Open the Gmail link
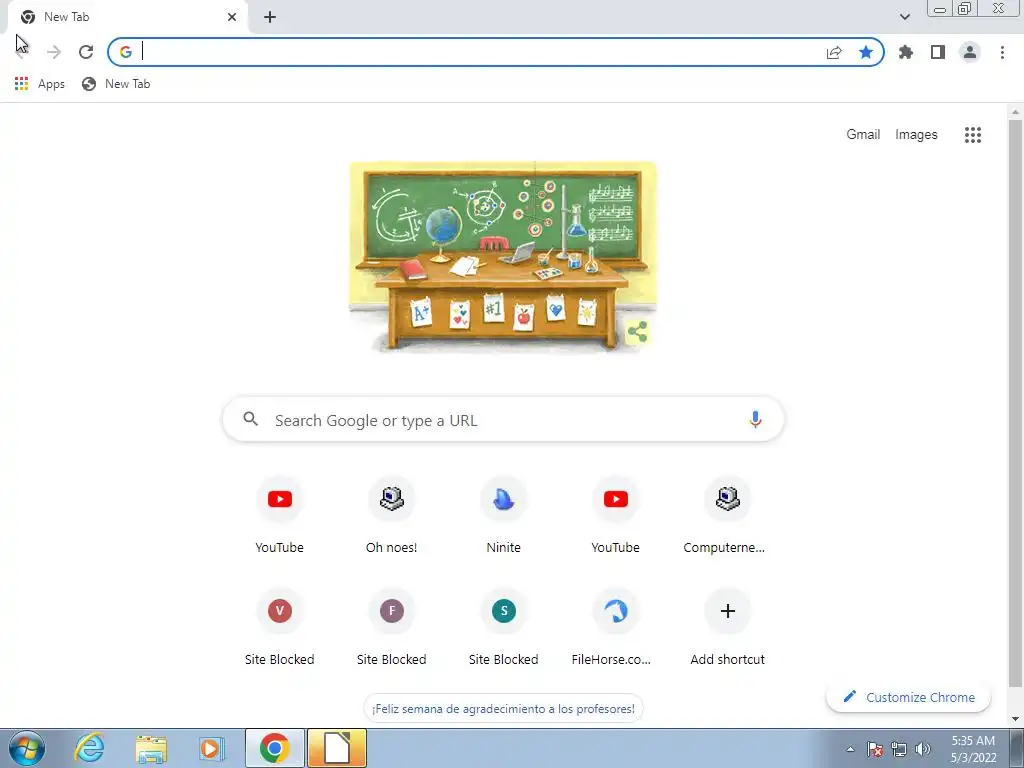This screenshot has height=768, width=1024. pos(863,135)
